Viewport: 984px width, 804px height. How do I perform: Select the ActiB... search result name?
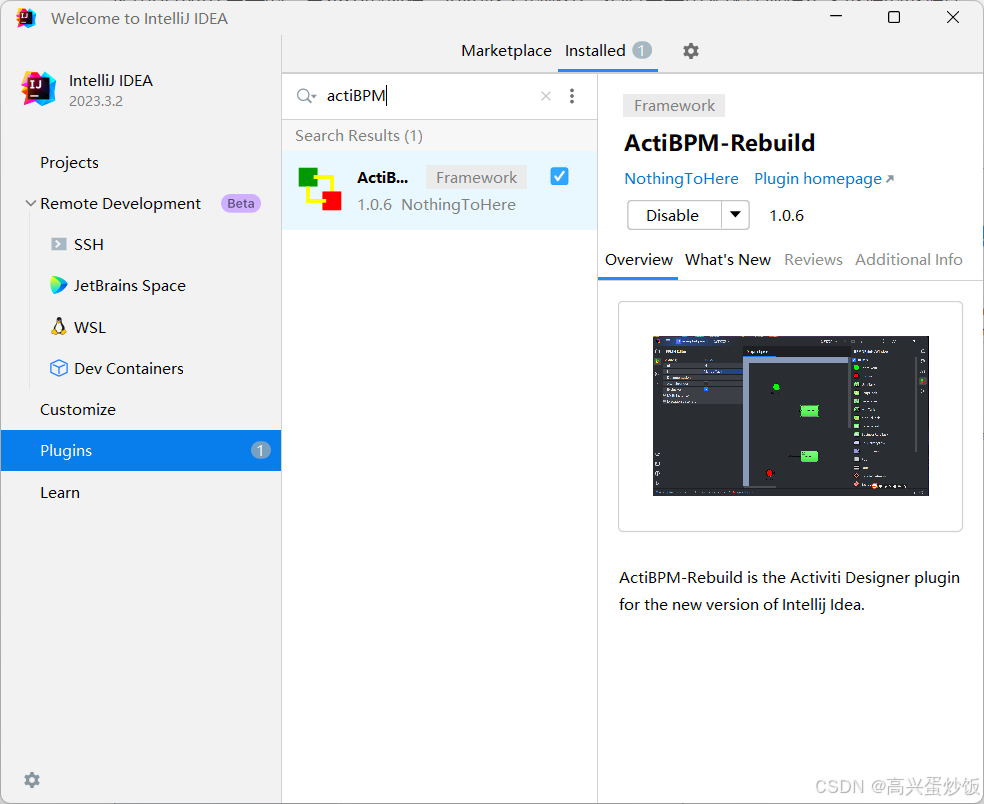click(x=382, y=178)
